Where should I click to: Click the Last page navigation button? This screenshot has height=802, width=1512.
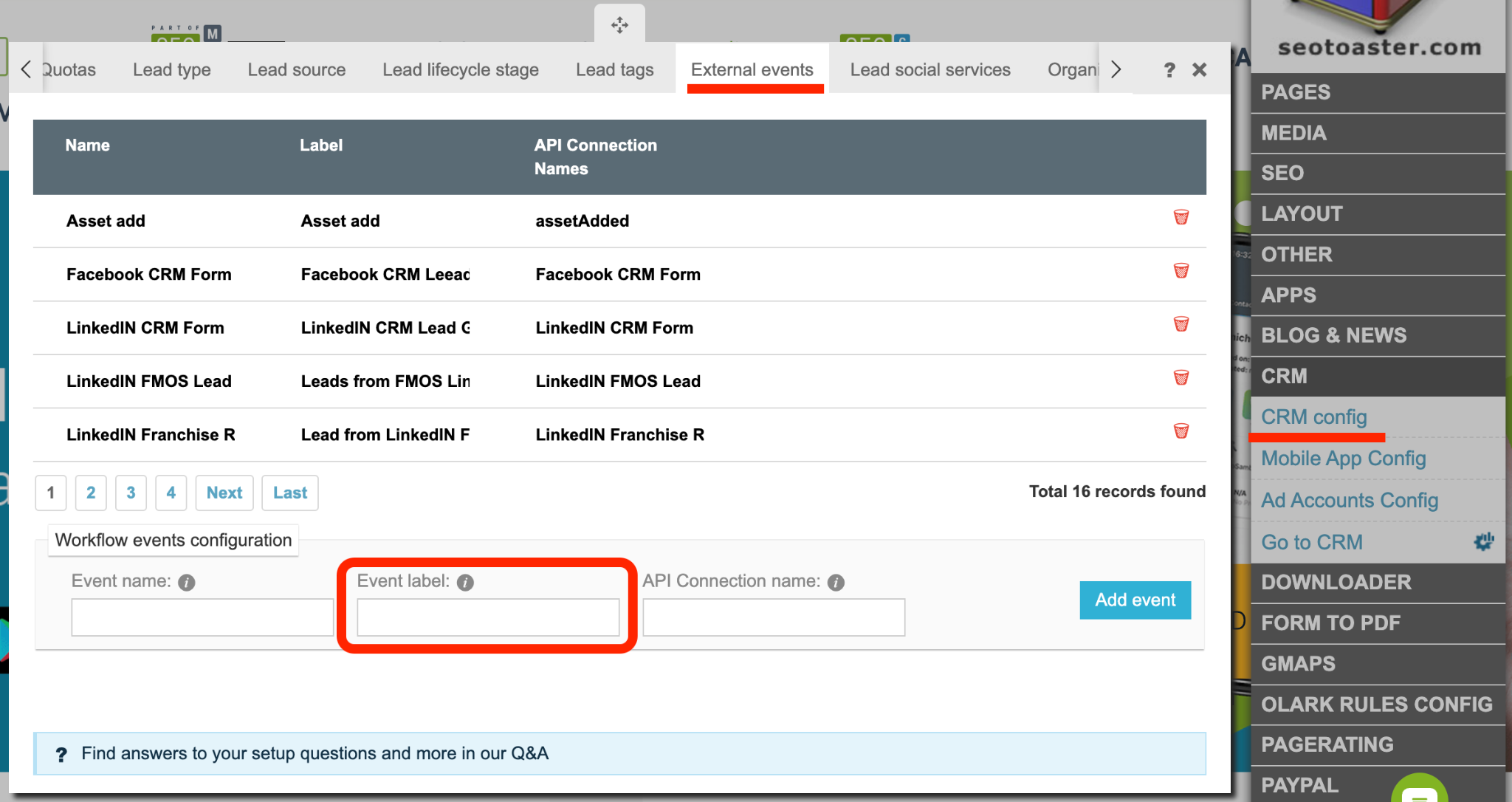pyautogui.click(x=287, y=492)
